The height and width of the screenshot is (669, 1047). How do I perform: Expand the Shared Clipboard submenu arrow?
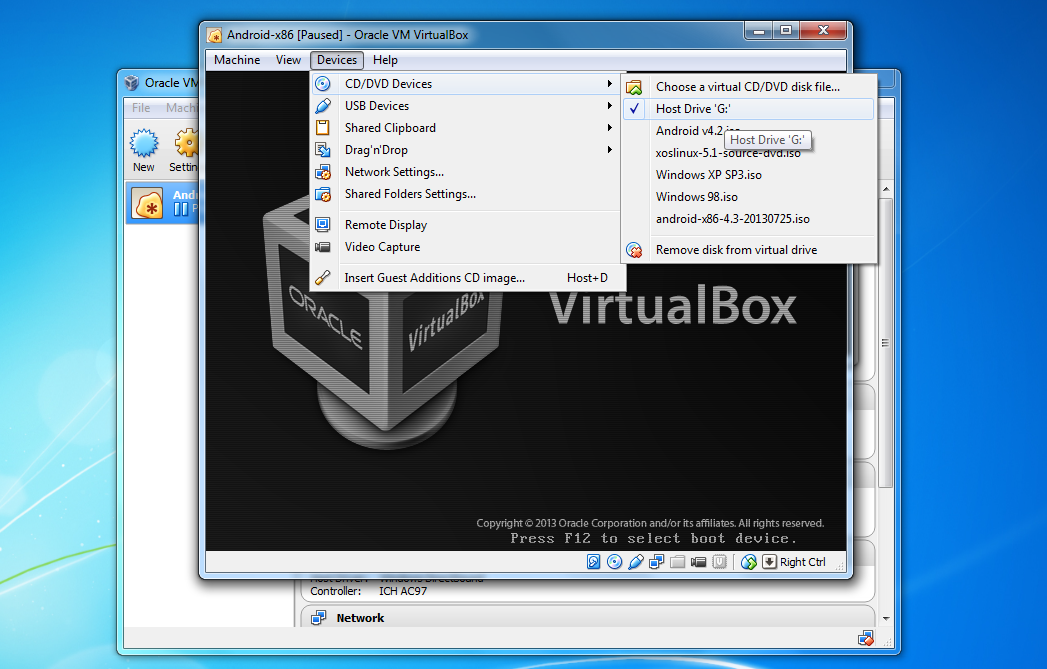click(610, 128)
